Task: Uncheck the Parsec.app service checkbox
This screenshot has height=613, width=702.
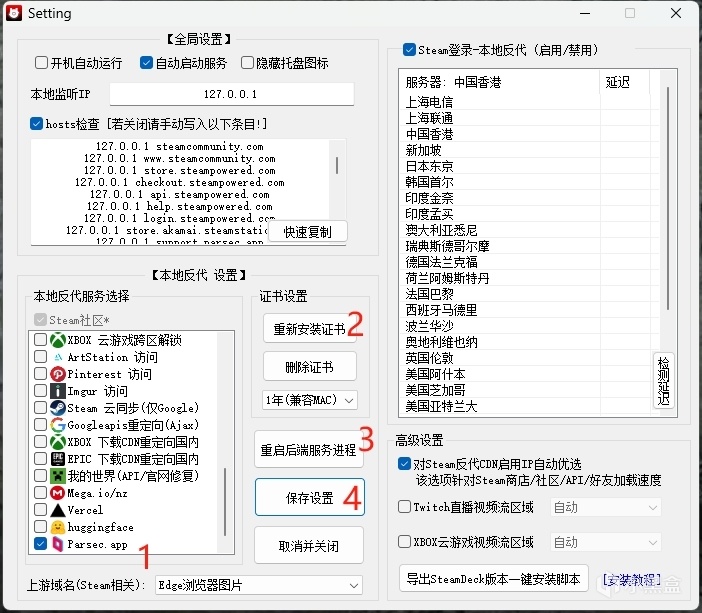Action: (x=41, y=544)
